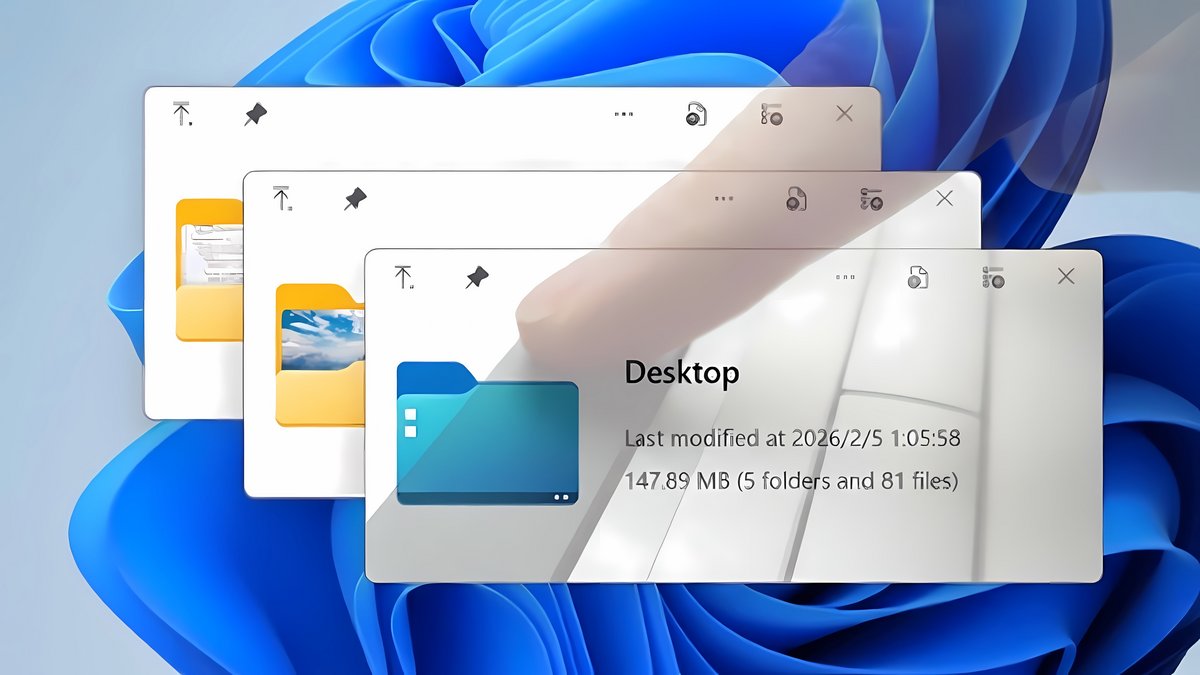Select the open-location arrow icon on the Desktop card
1200x675 pixels.
click(x=404, y=277)
